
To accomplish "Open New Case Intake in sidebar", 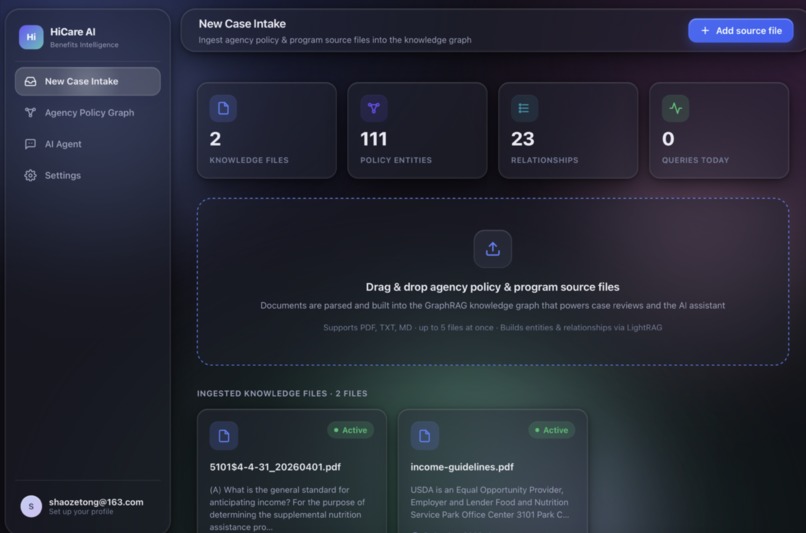I will [x=88, y=81].
